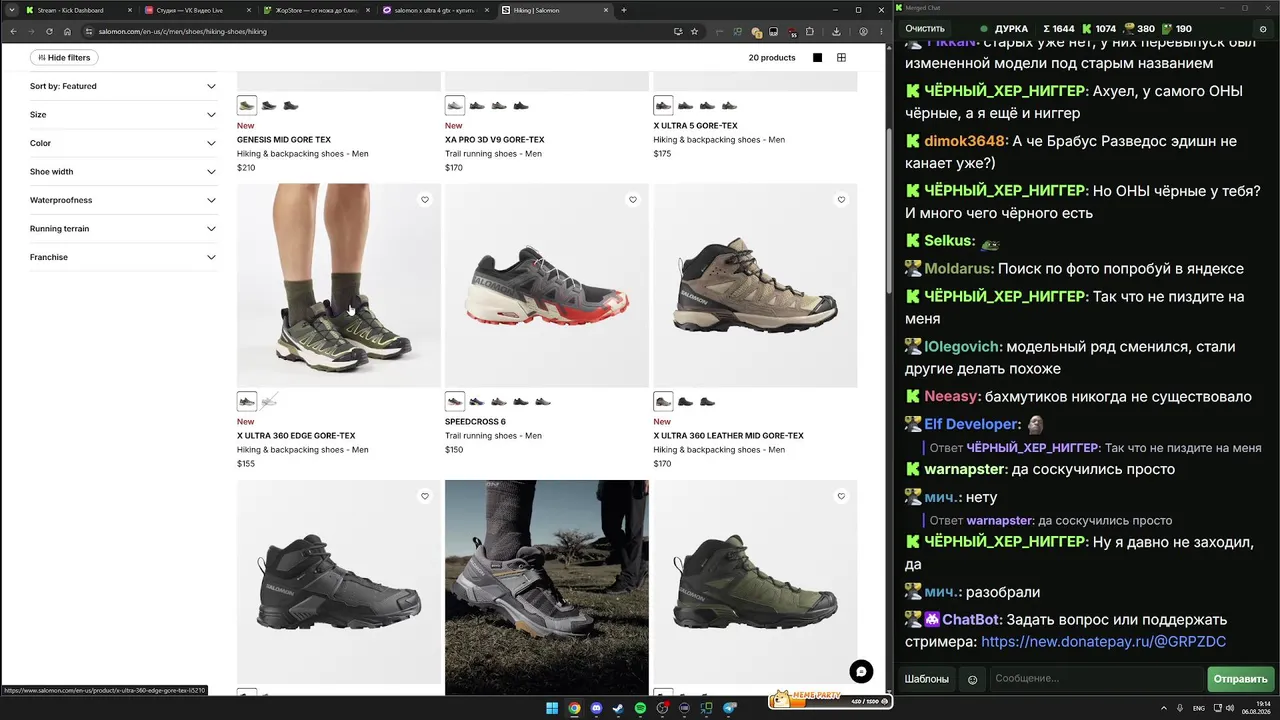Favorite the olive green mid boot
The image size is (1280, 720).
click(x=841, y=496)
